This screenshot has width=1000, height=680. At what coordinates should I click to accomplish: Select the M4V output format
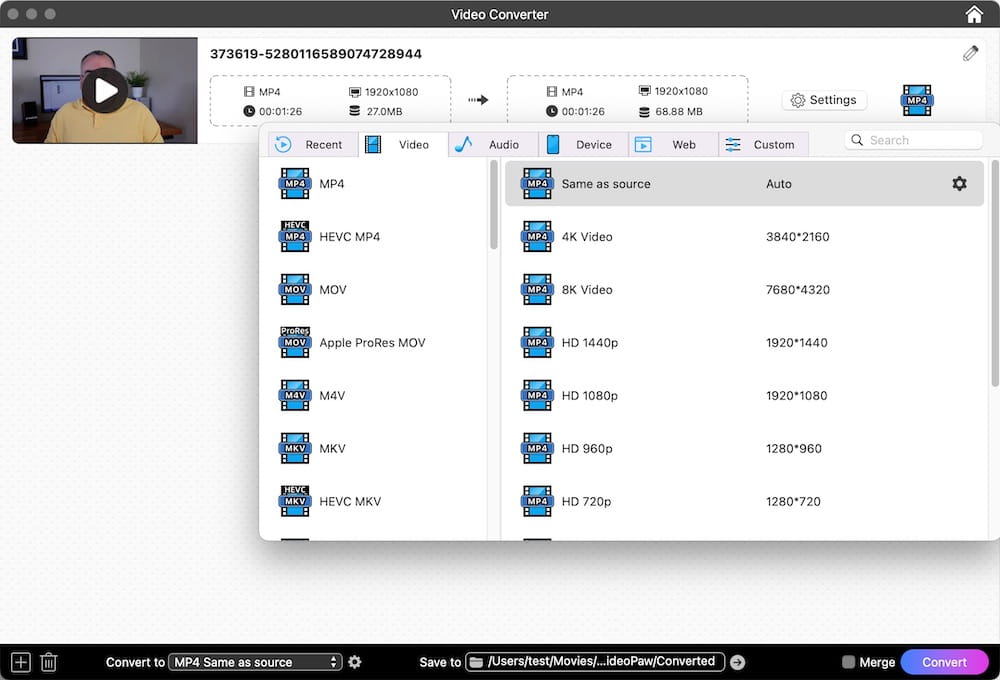[333, 395]
